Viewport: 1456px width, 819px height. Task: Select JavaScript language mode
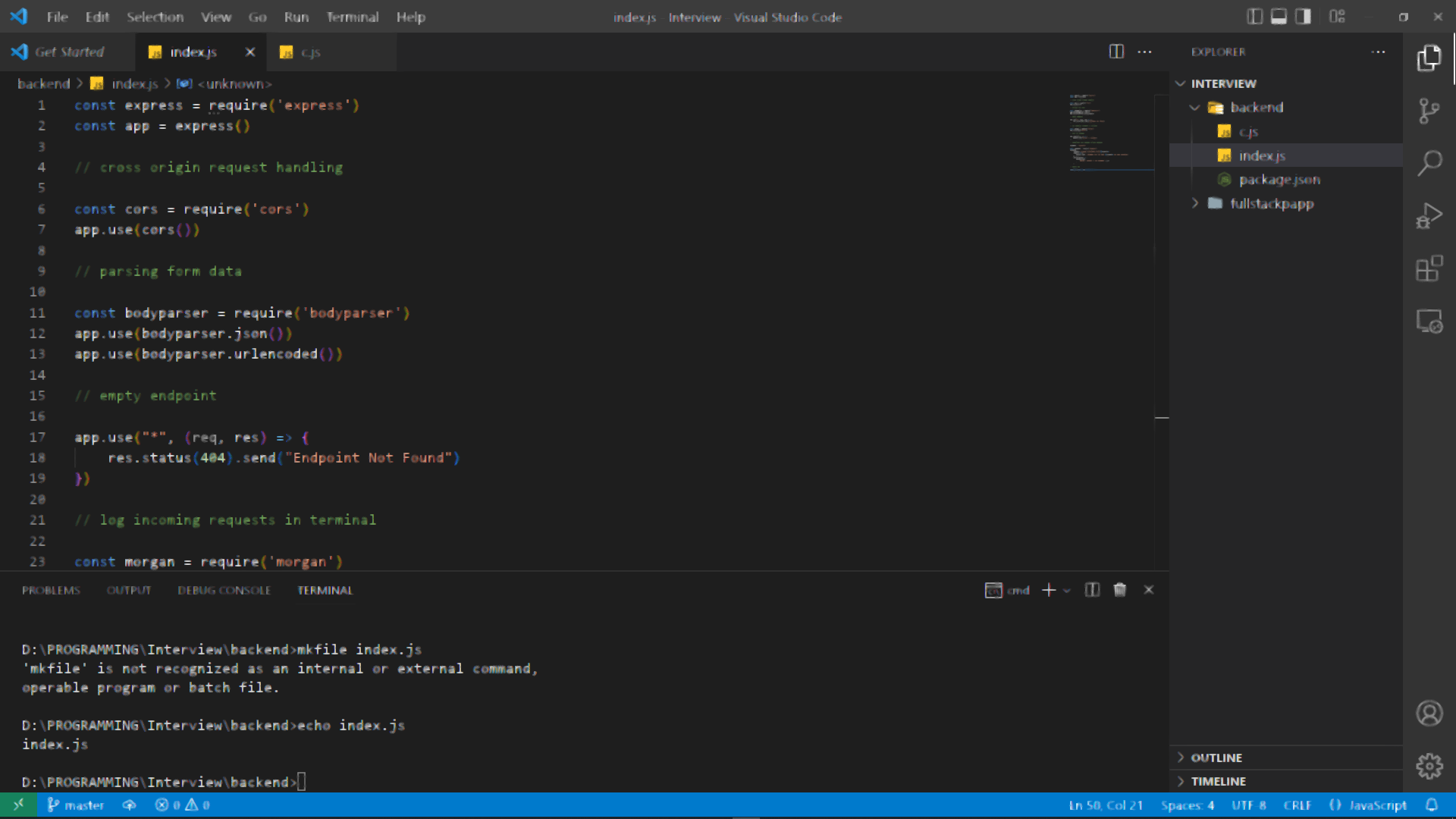[x=1368, y=805]
